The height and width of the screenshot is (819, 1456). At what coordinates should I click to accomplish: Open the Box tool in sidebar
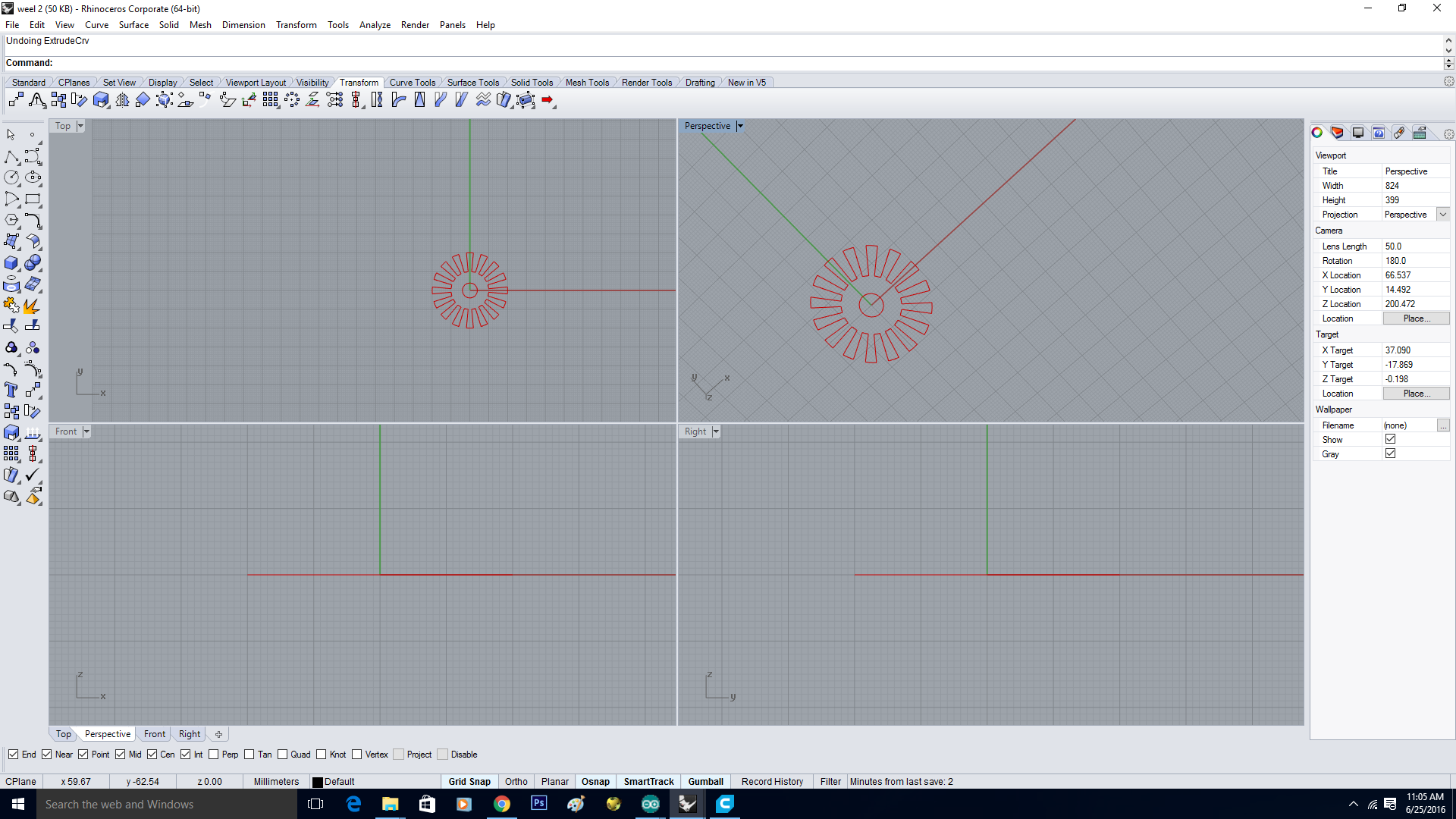[12, 263]
